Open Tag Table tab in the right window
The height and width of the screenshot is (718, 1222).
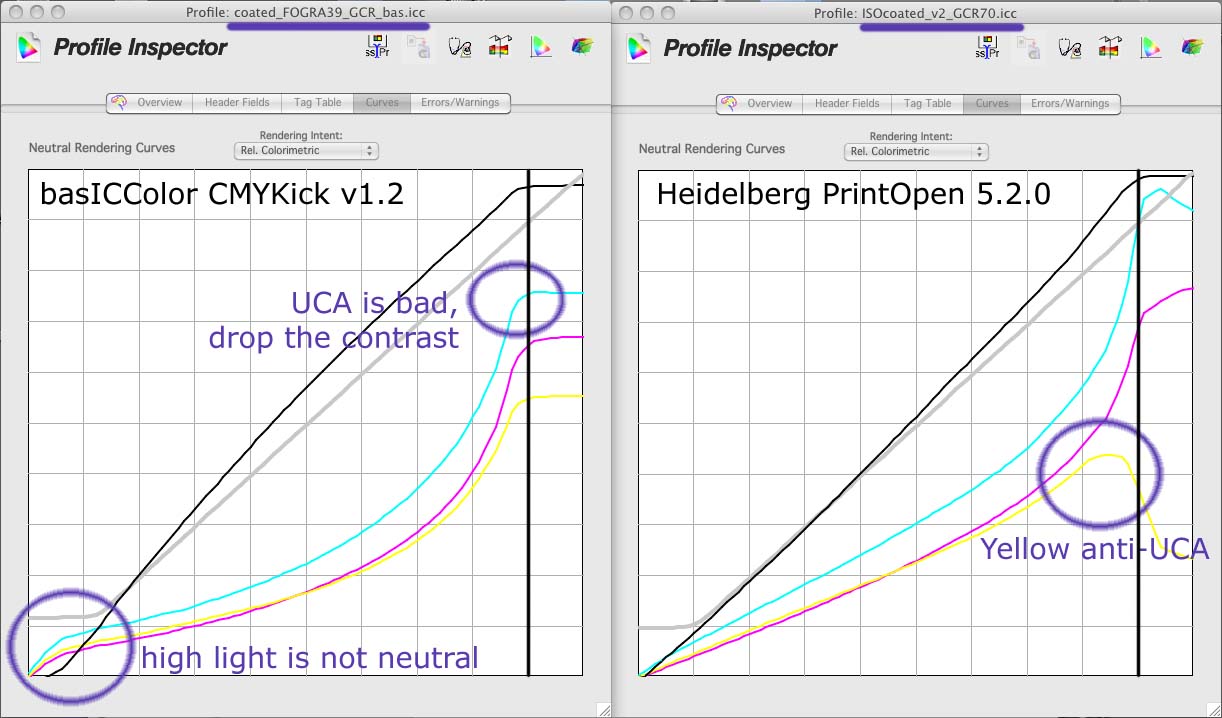[x=927, y=103]
